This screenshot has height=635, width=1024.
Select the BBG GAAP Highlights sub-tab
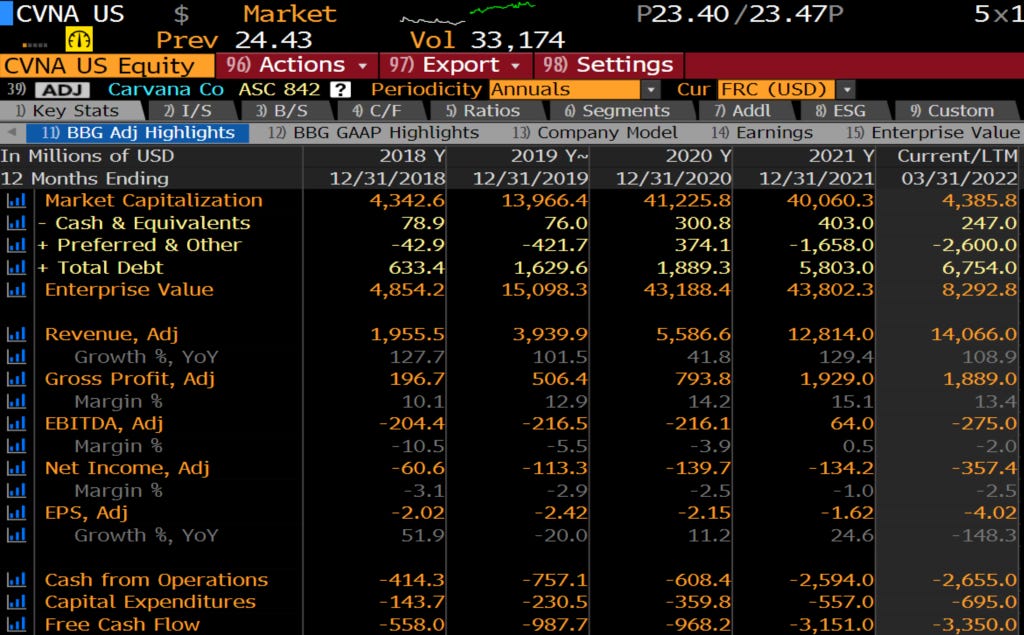pos(374,133)
